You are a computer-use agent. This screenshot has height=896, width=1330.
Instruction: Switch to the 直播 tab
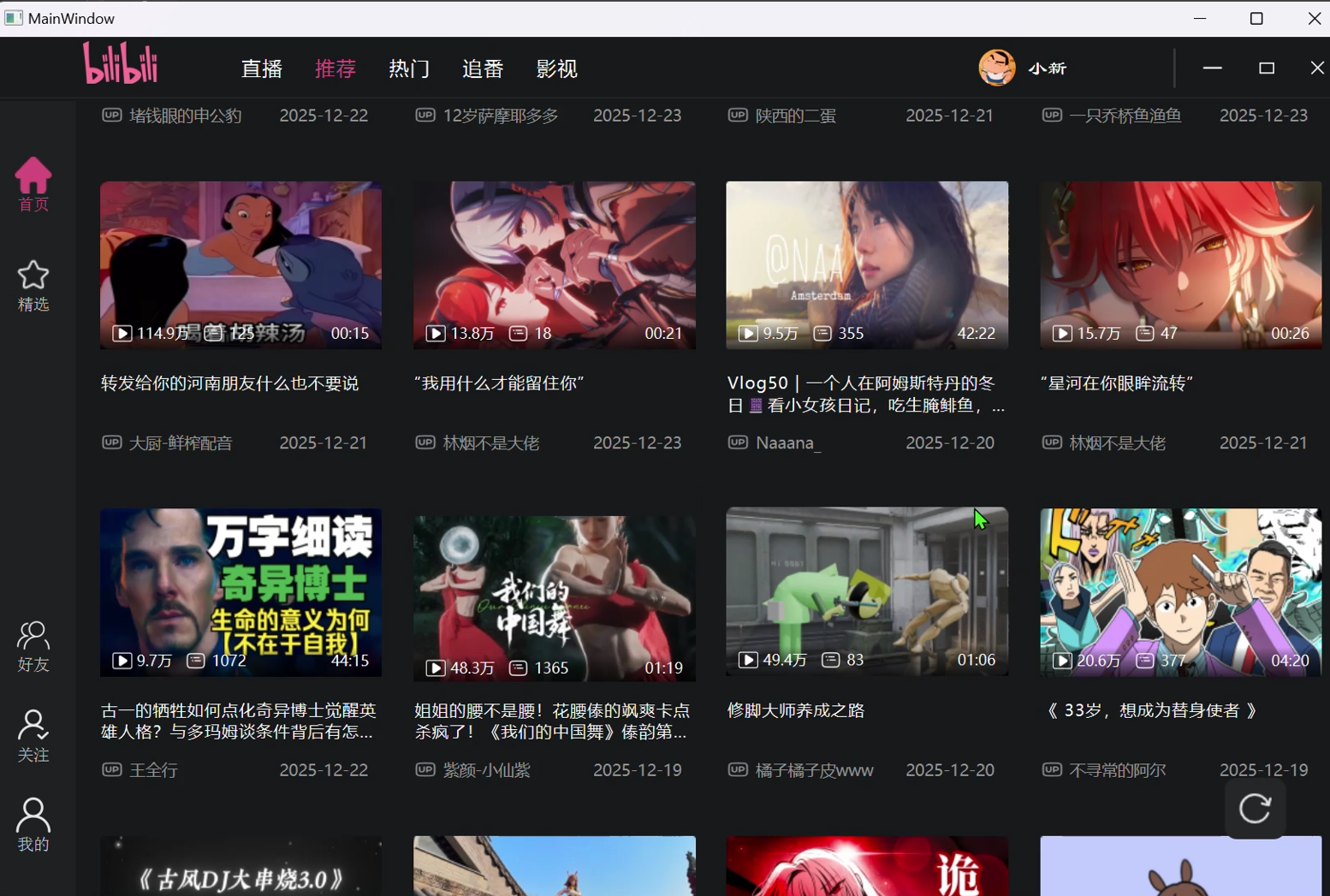click(x=262, y=68)
